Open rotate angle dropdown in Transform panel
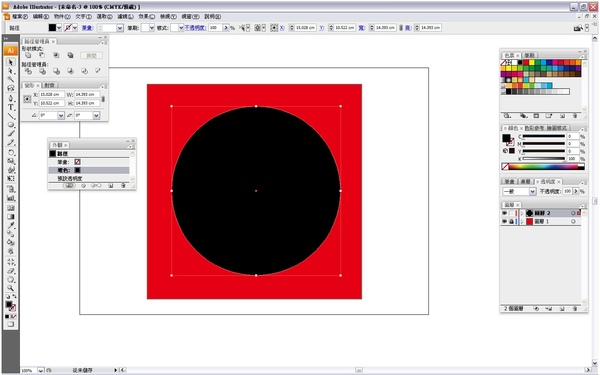The height and width of the screenshot is (375, 600). 61,115
